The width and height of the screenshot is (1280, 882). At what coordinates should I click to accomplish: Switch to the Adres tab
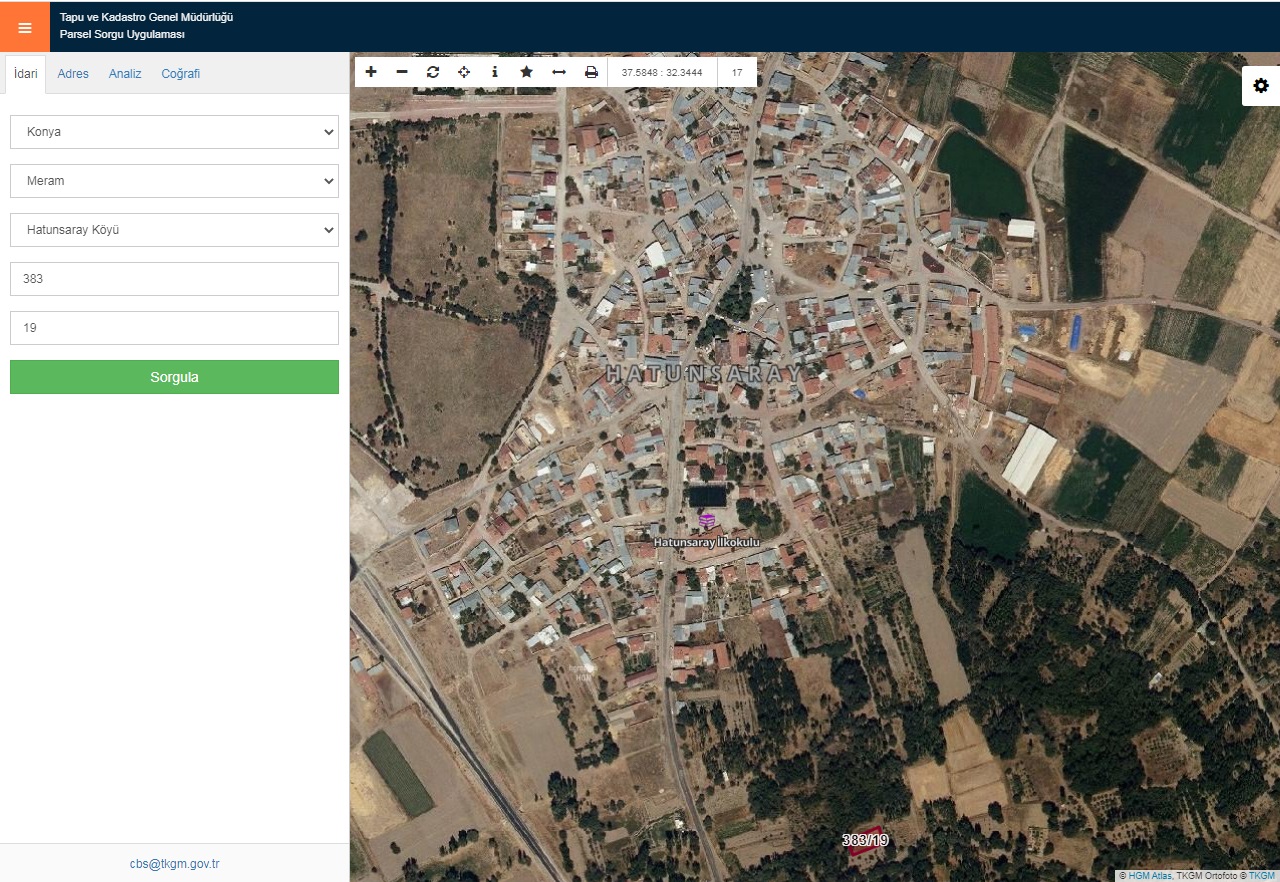pos(73,74)
